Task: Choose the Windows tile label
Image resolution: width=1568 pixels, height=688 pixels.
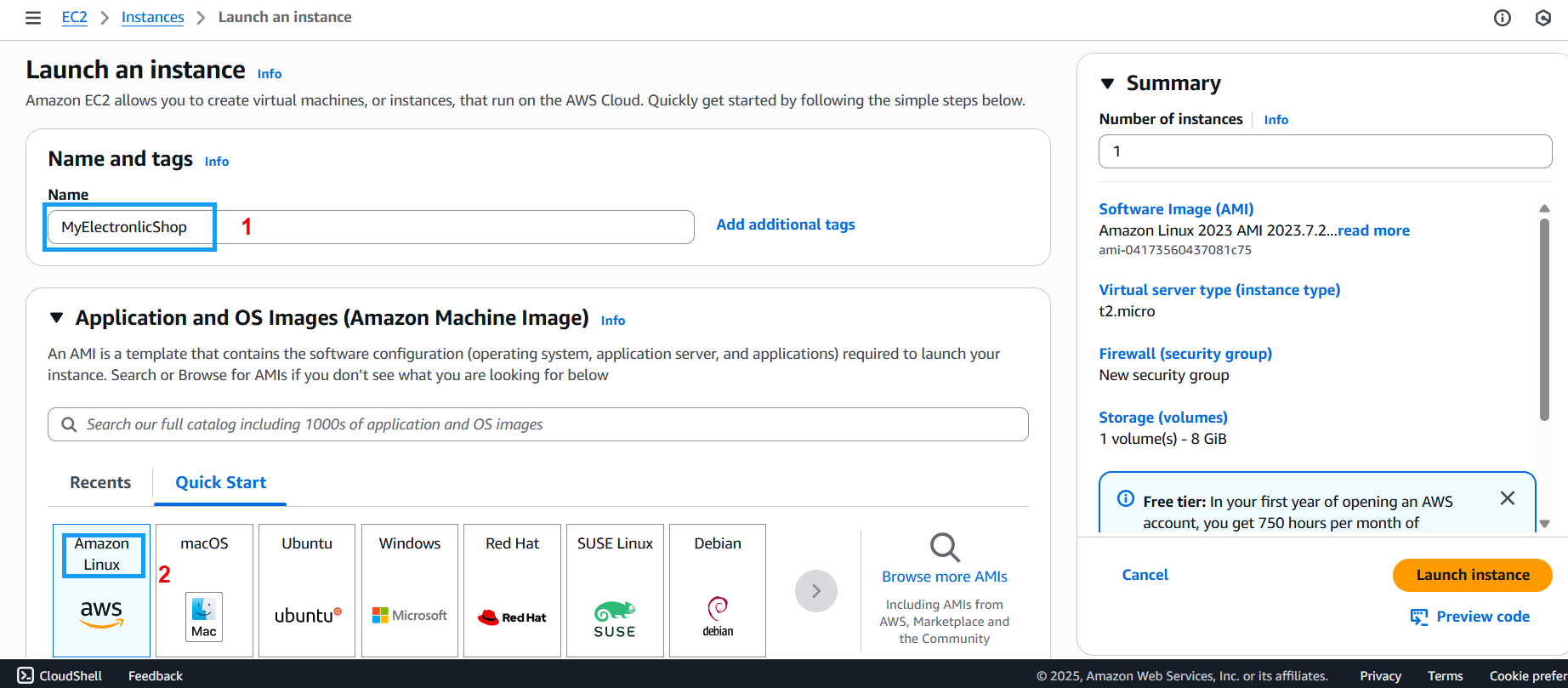Action: [x=410, y=543]
